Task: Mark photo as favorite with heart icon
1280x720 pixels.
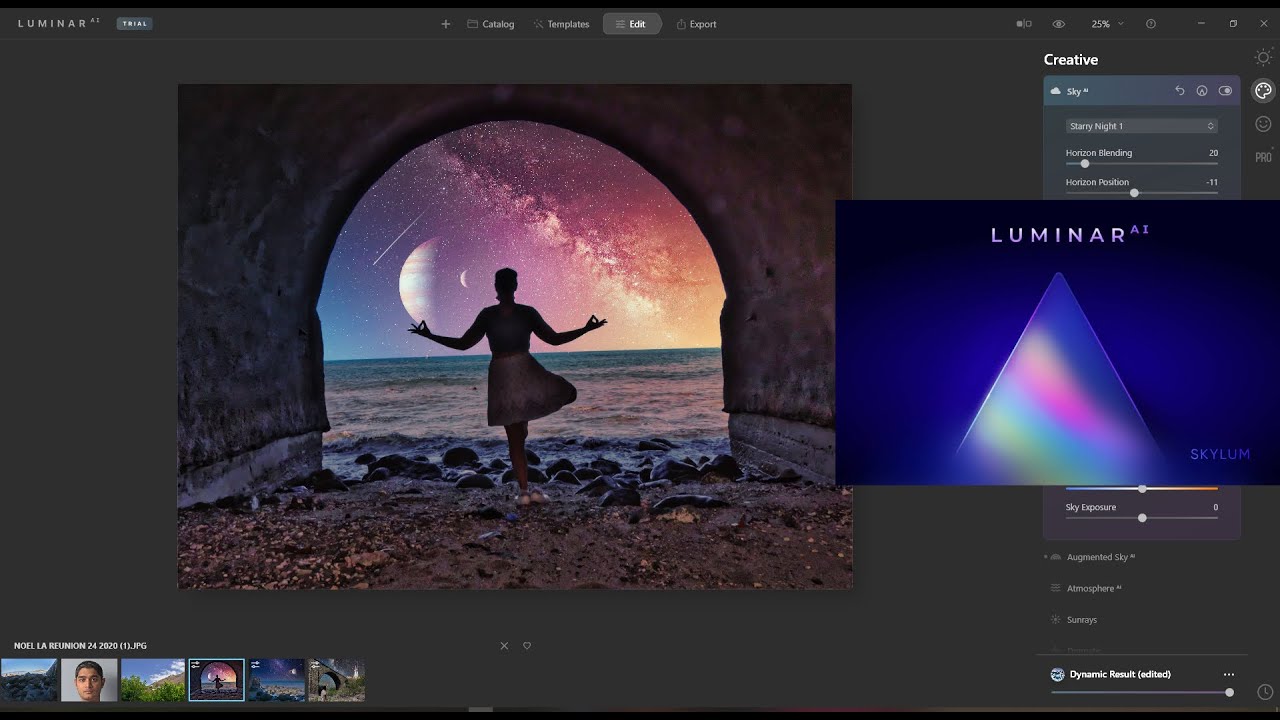Action: [x=527, y=646]
